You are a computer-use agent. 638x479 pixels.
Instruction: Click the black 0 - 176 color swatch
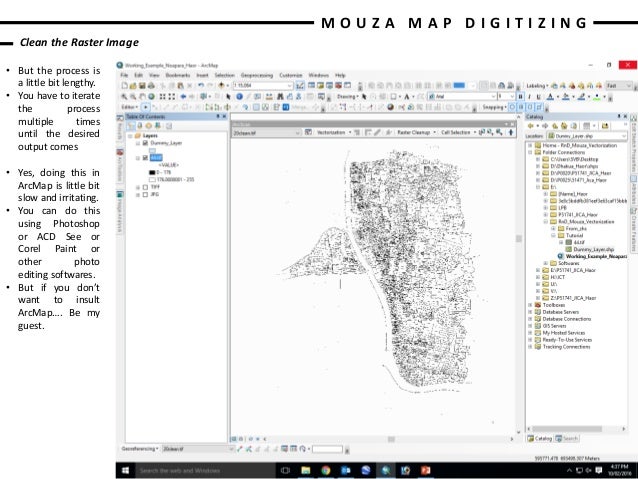(x=151, y=172)
